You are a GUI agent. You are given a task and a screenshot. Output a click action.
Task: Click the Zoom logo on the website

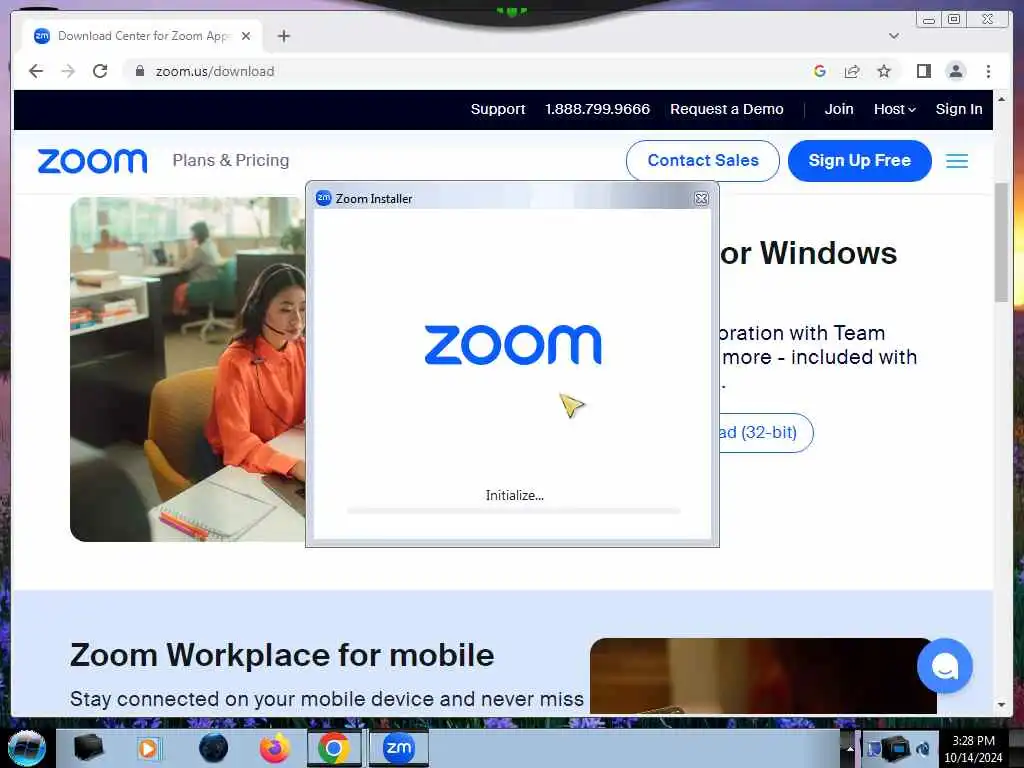tap(93, 161)
